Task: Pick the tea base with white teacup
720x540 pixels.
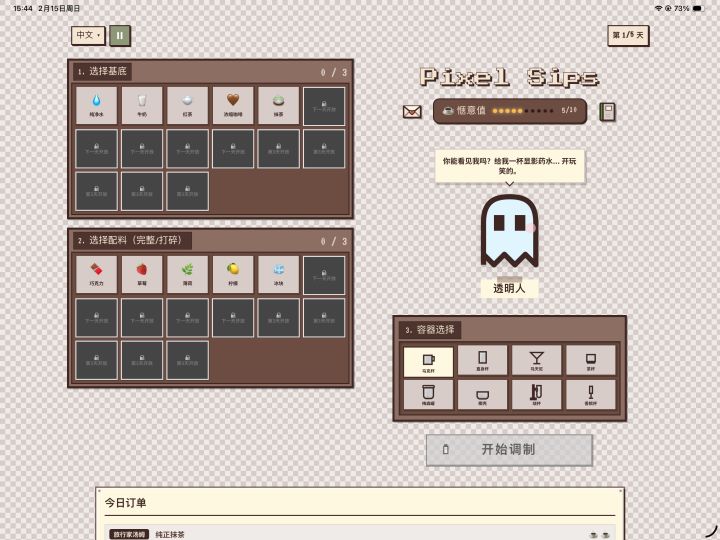Action: coord(187,106)
